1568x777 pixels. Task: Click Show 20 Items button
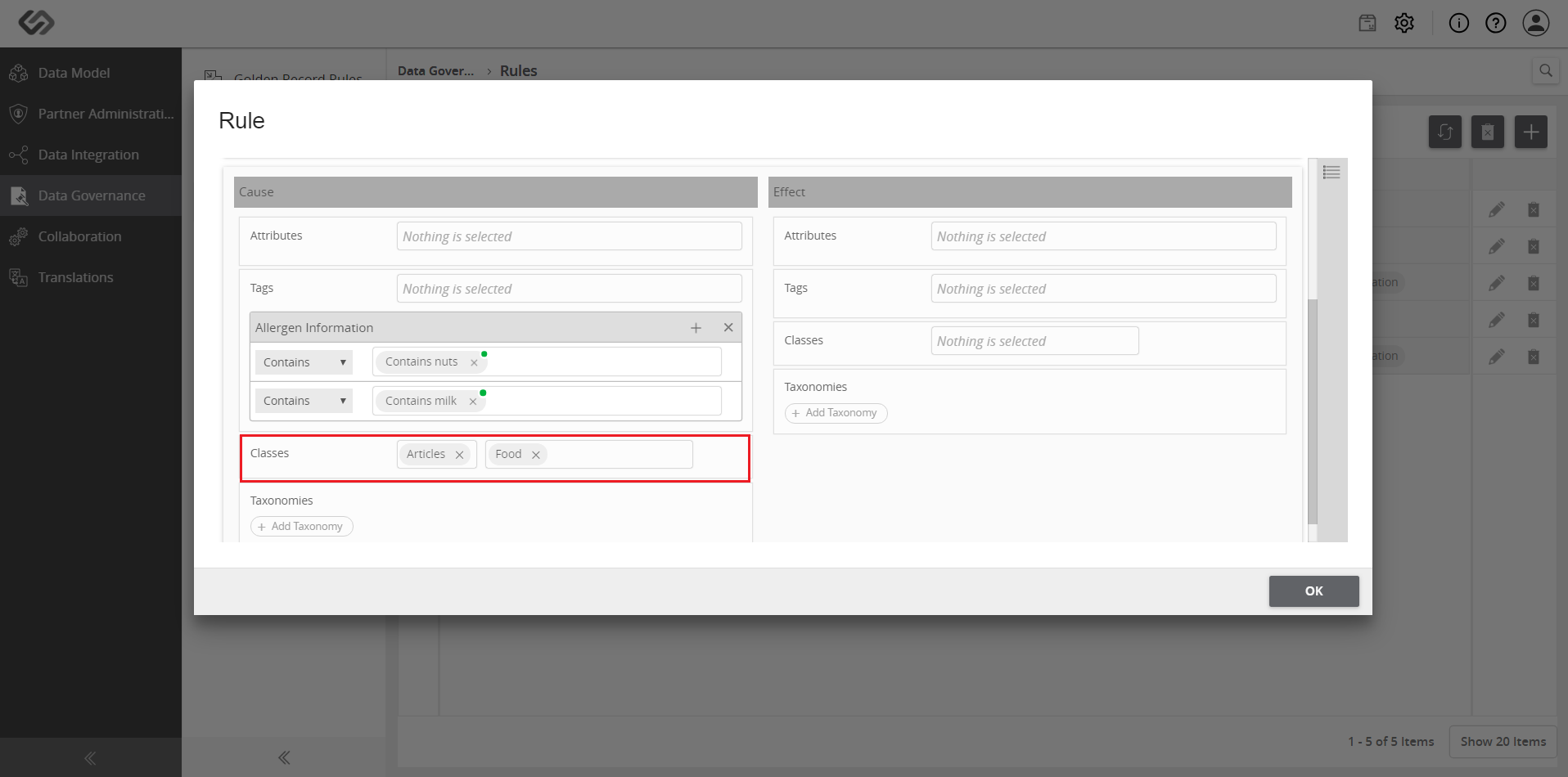pyautogui.click(x=1503, y=742)
